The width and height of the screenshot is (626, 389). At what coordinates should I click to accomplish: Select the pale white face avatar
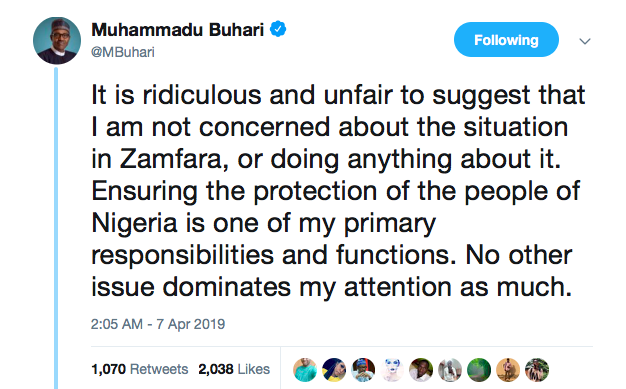pyautogui.click(x=392, y=370)
